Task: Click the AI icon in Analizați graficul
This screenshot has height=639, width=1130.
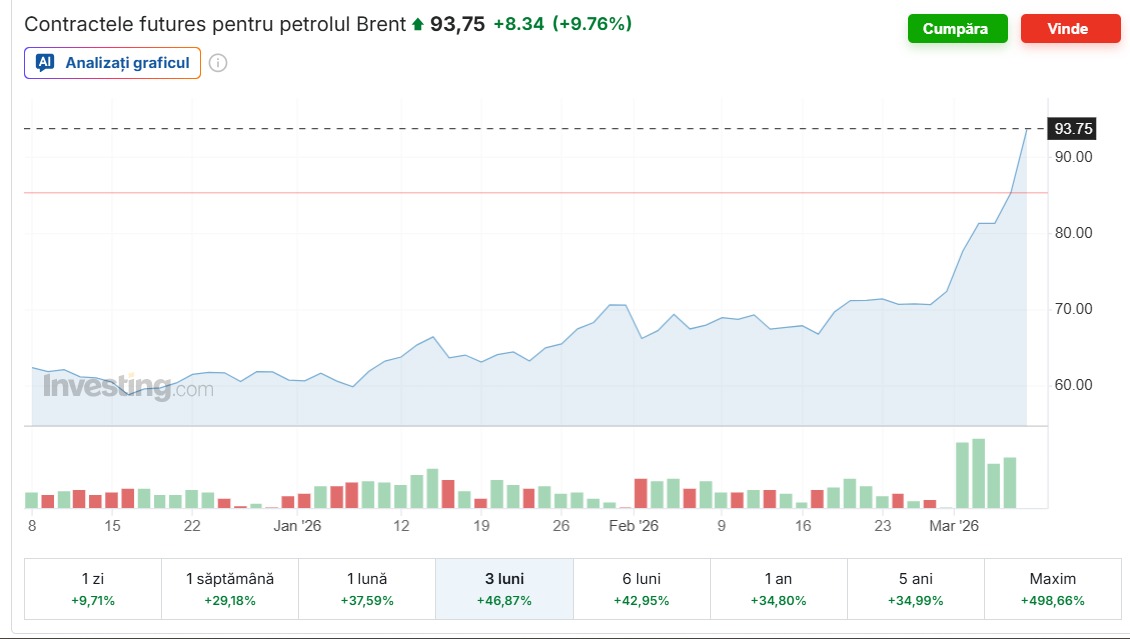Action: tap(44, 63)
